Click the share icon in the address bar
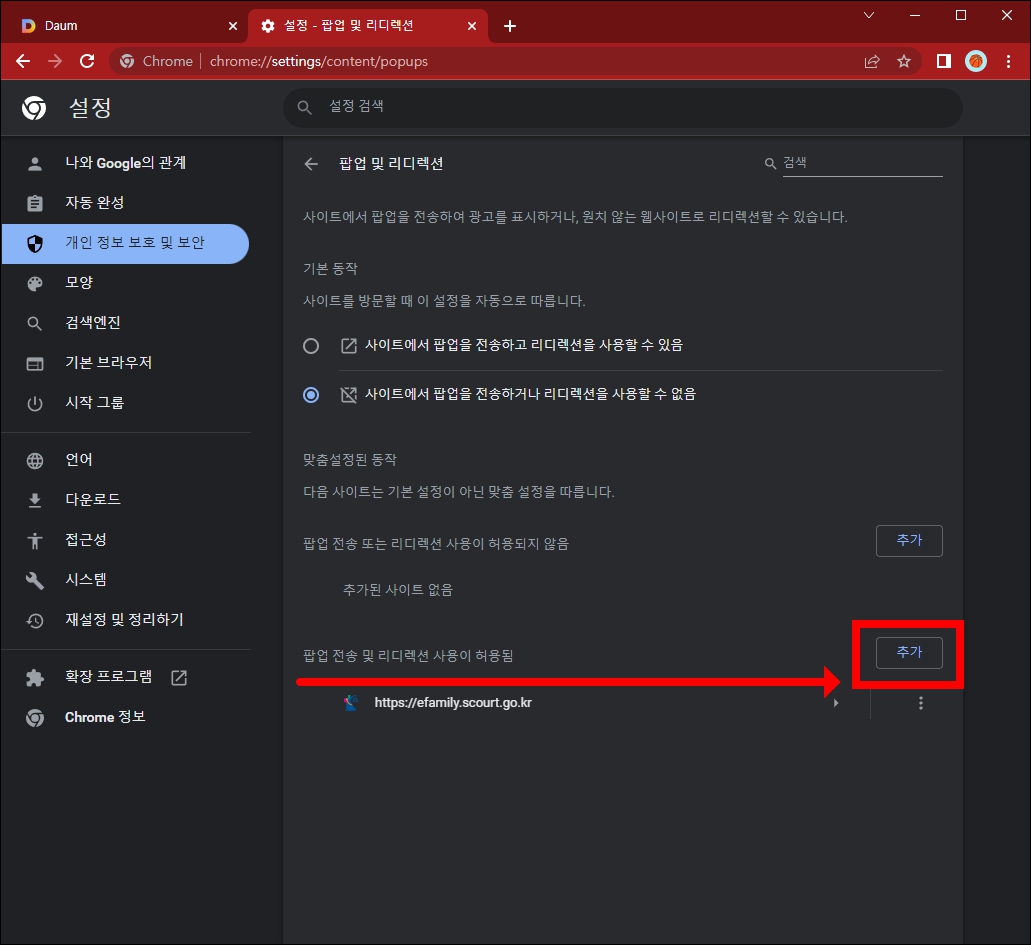The image size is (1031, 945). coord(871,61)
